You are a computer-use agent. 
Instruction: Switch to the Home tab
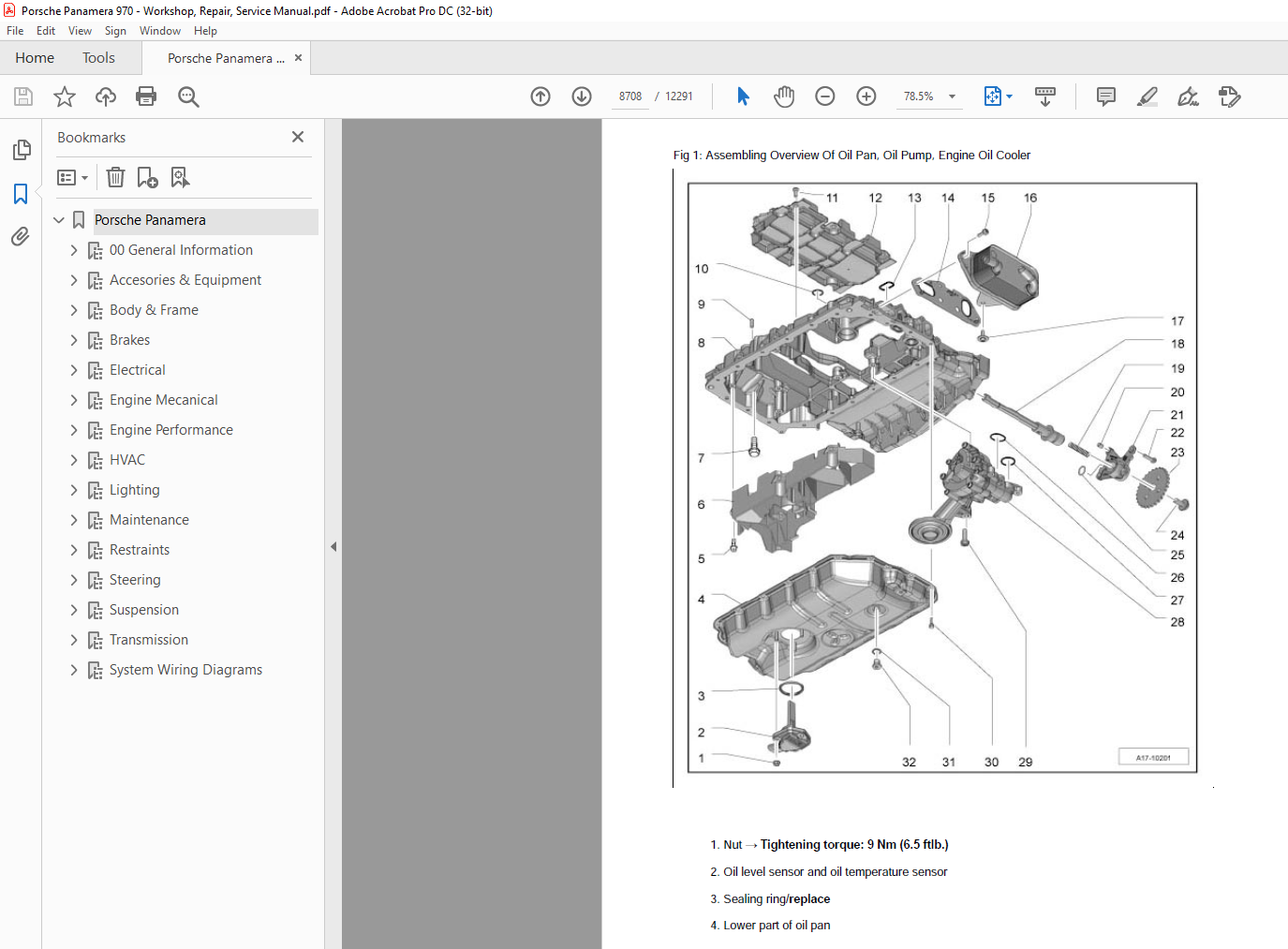point(35,58)
